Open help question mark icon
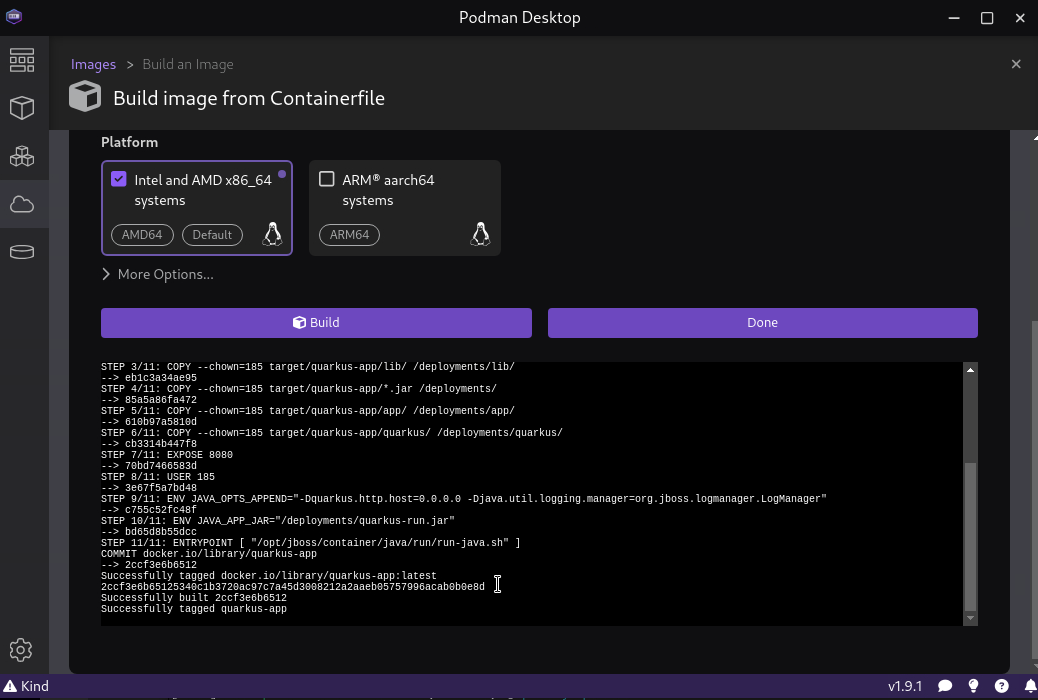Viewport: 1038px width, 700px height. [x=1002, y=686]
